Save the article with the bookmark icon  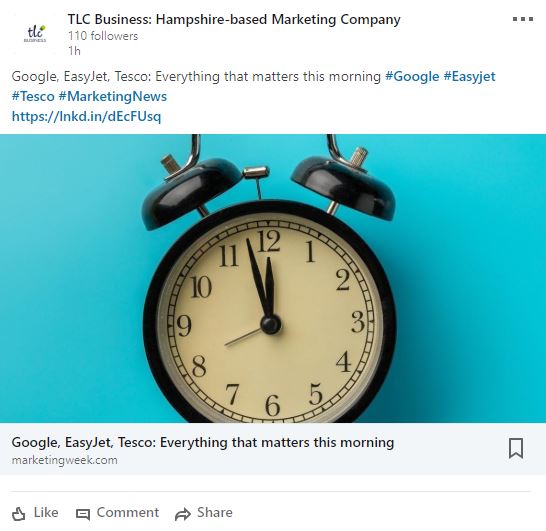click(516, 448)
